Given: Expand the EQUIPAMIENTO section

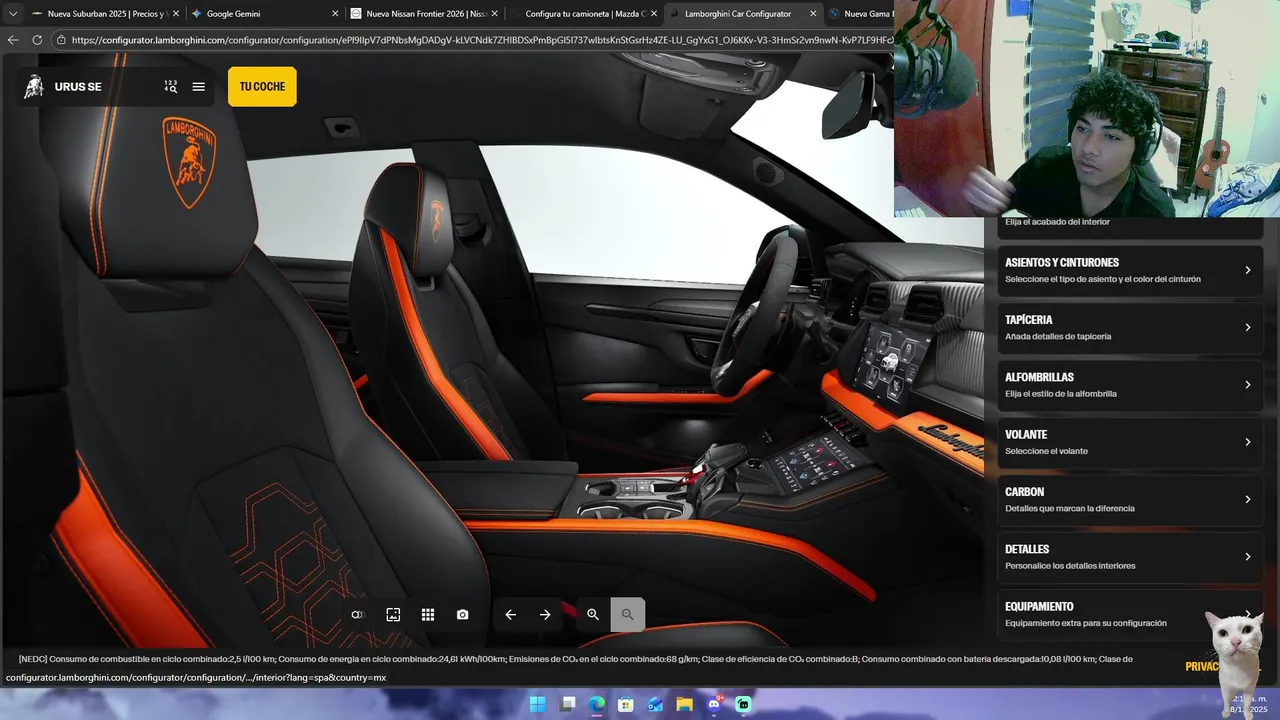Looking at the screenshot, I should (x=1129, y=614).
